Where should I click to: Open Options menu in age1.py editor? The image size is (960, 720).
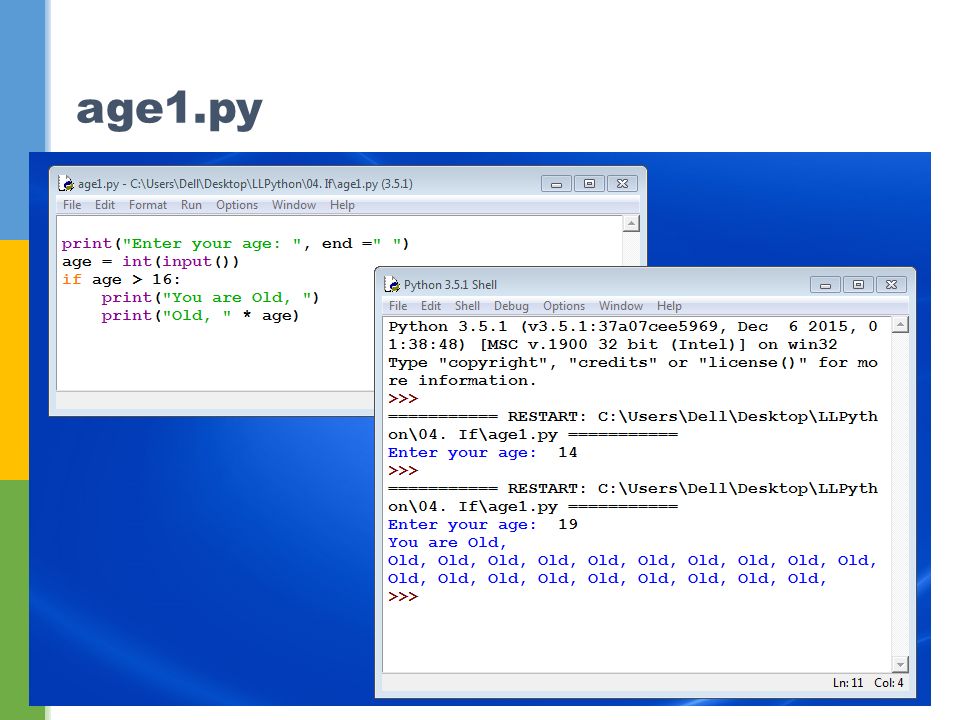(237, 205)
